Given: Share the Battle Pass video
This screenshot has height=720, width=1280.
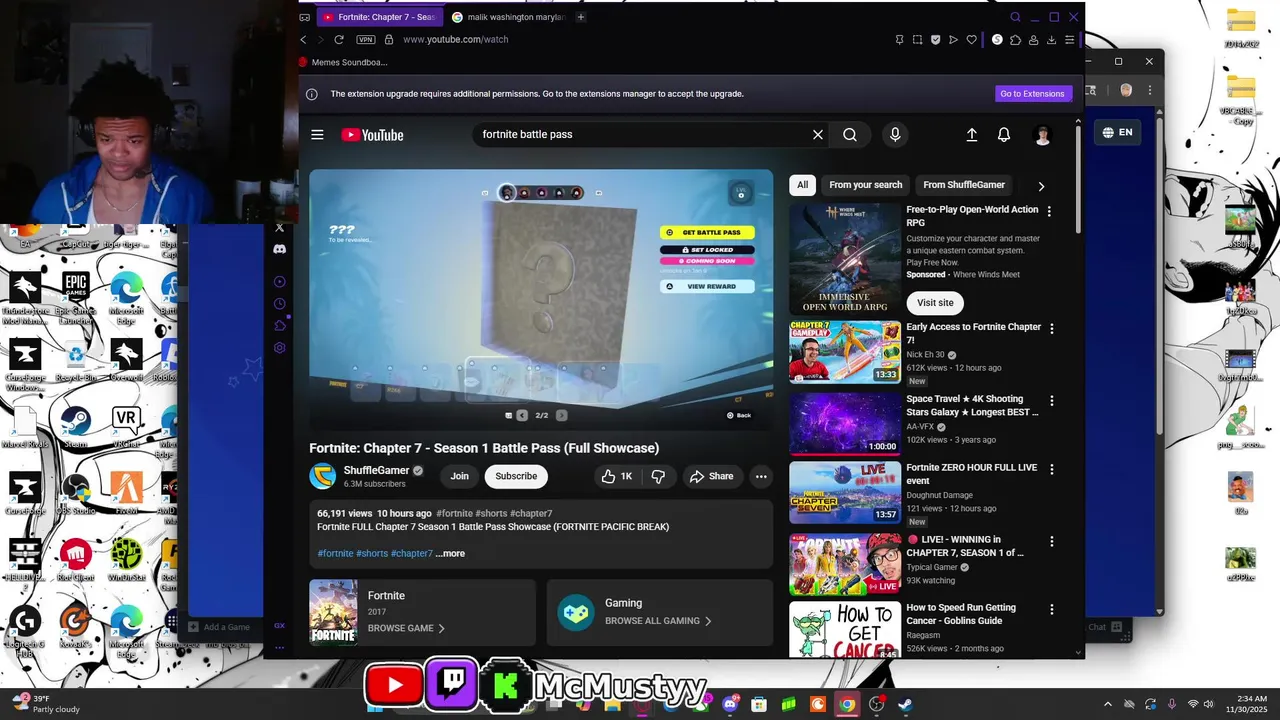Looking at the screenshot, I should 712,476.
